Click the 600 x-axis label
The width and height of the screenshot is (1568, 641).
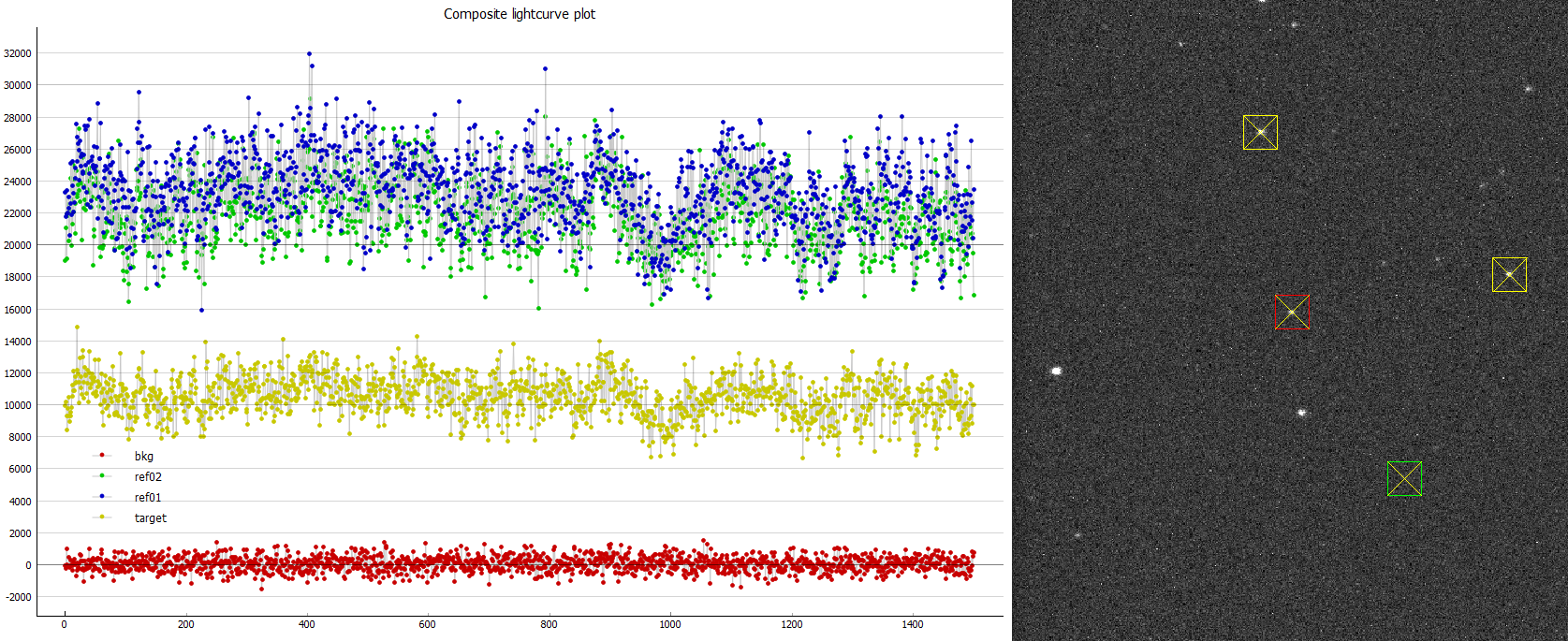tap(428, 624)
